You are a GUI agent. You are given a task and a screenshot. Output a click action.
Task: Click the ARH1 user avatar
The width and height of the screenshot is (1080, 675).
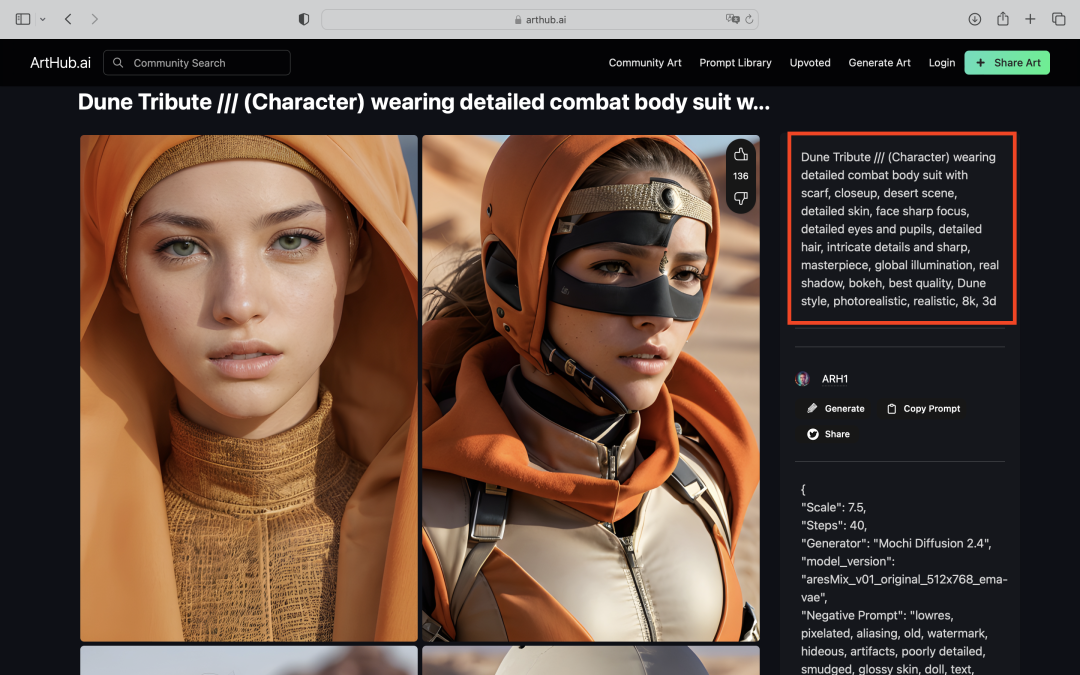tap(802, 379)
